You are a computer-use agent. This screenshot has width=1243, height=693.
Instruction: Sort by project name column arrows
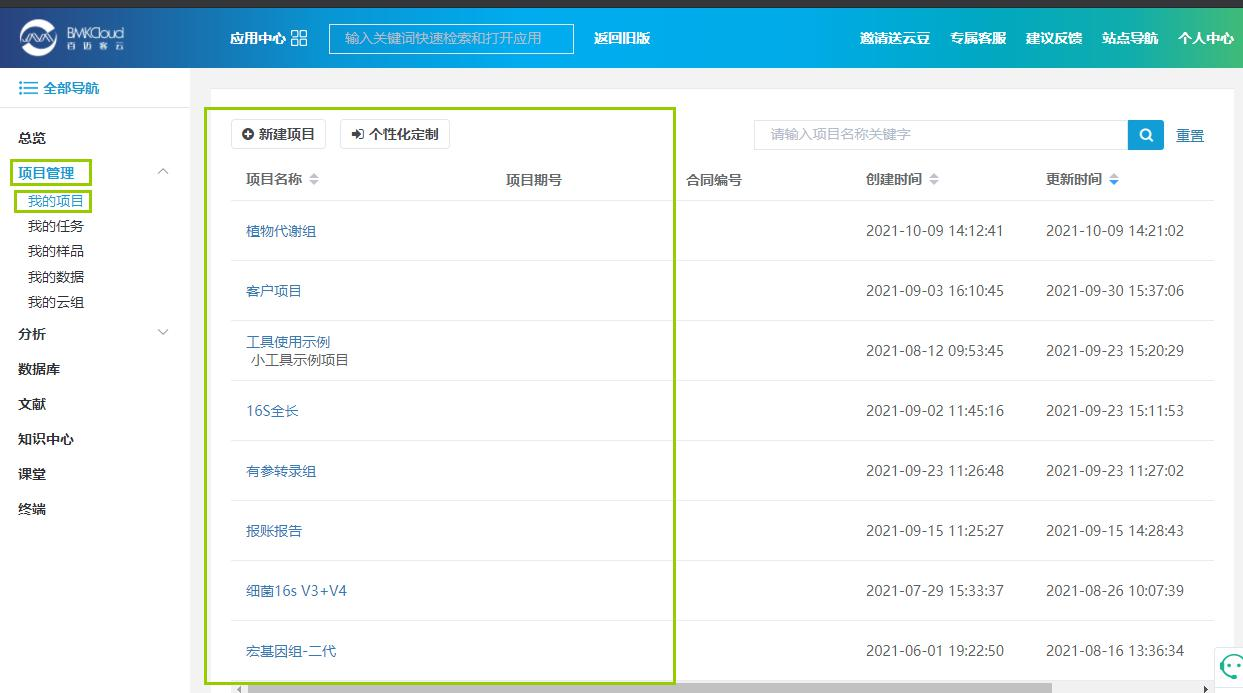314,180
